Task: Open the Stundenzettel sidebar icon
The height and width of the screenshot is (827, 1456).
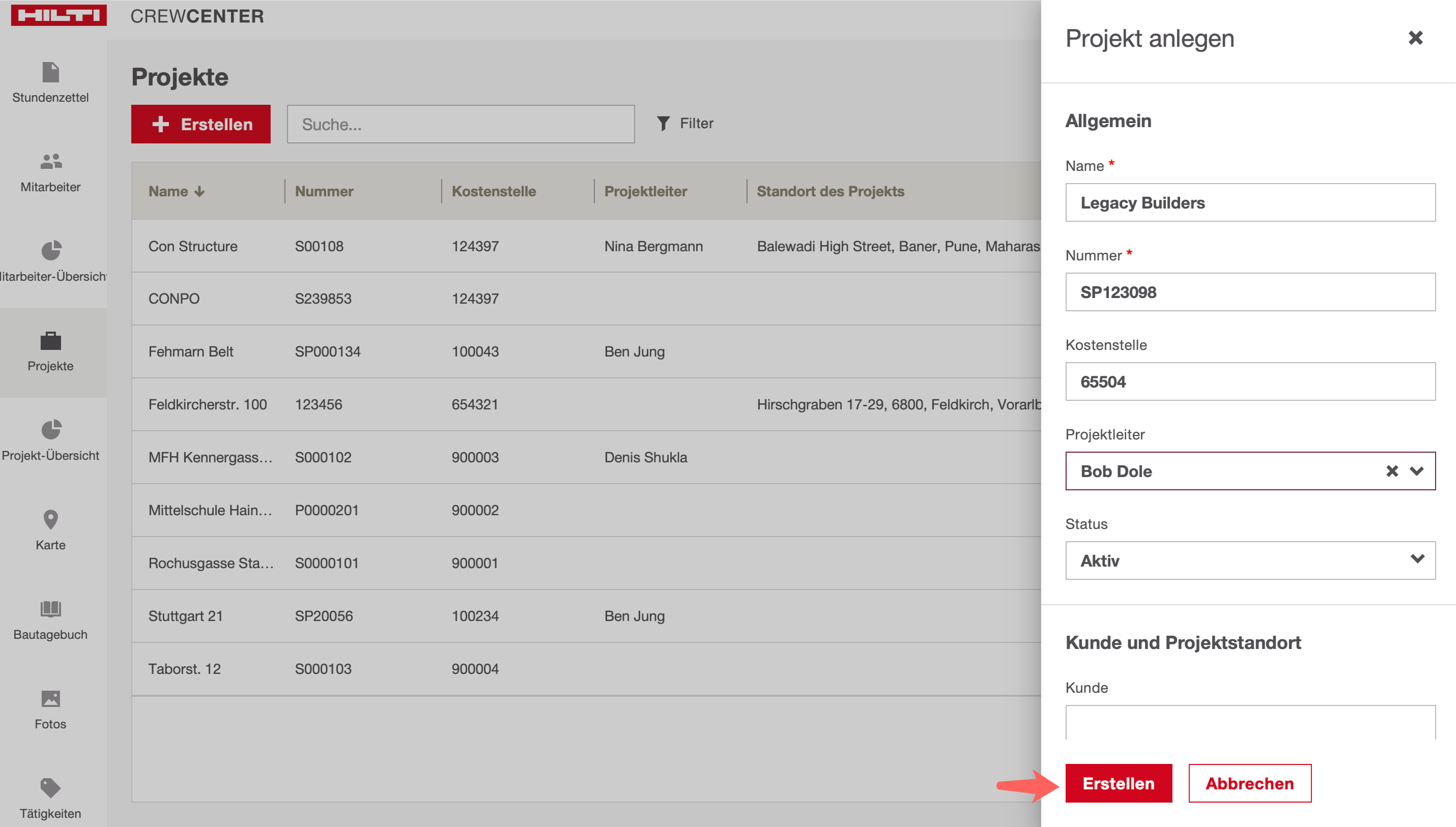Action: (50, 73)
